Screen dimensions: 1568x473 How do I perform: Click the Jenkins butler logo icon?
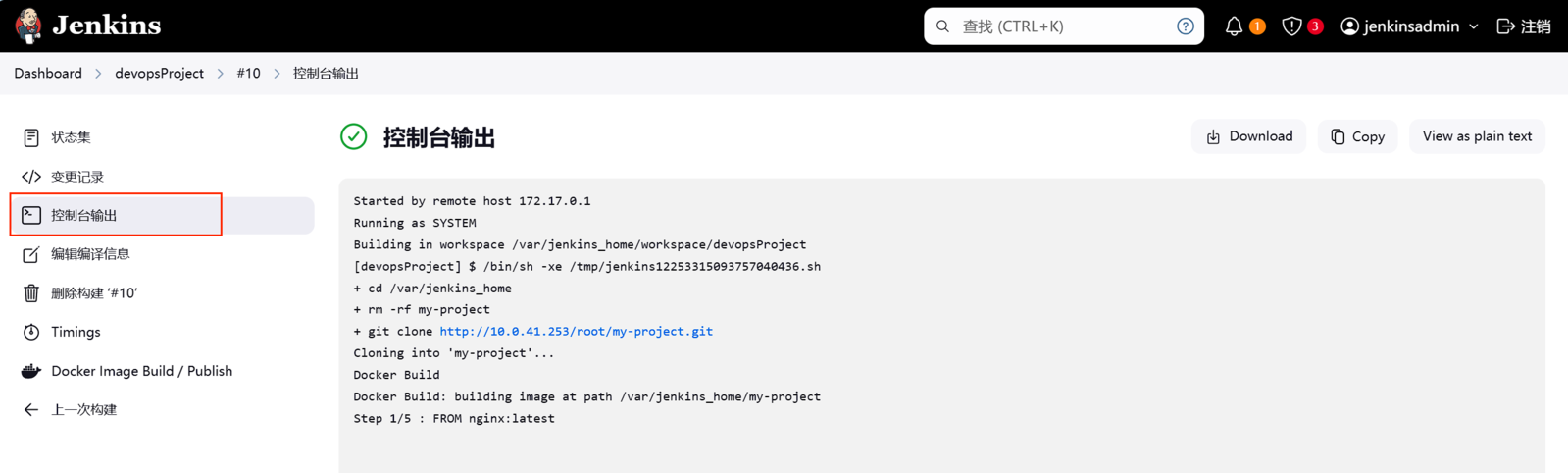(x=28, y=26)
